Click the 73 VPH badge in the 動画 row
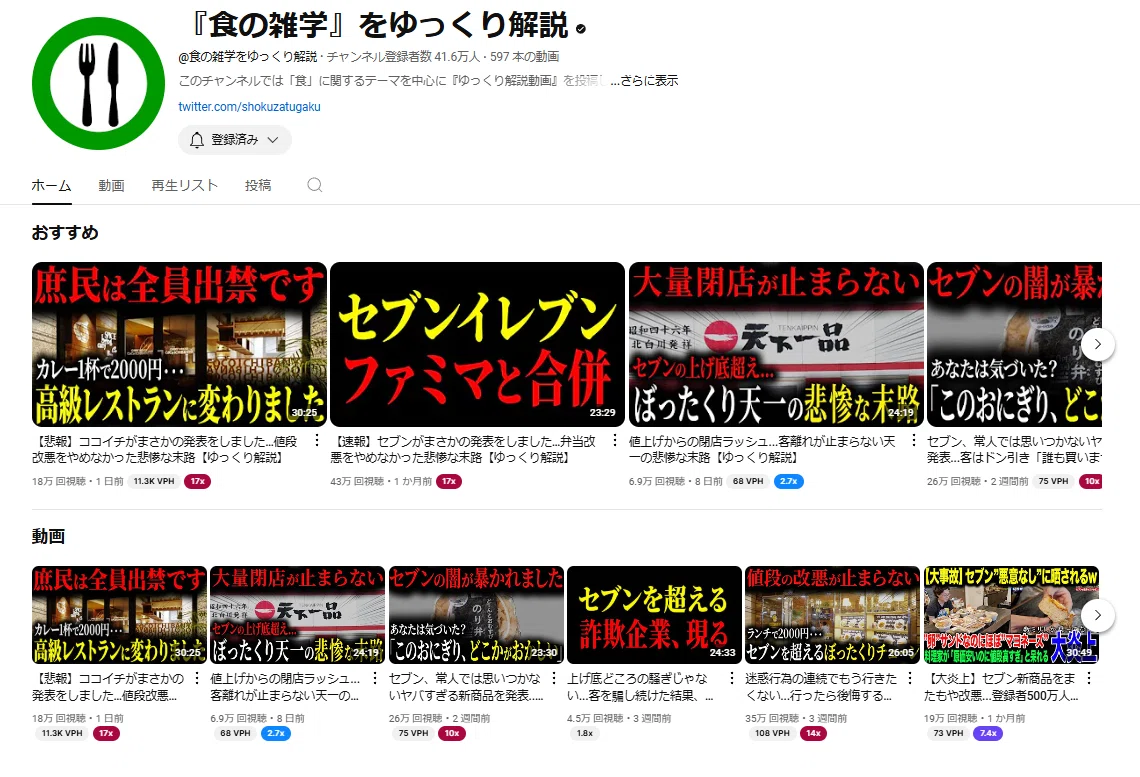Viewport: 1140px width, 777px height. [x=949, y=733]
